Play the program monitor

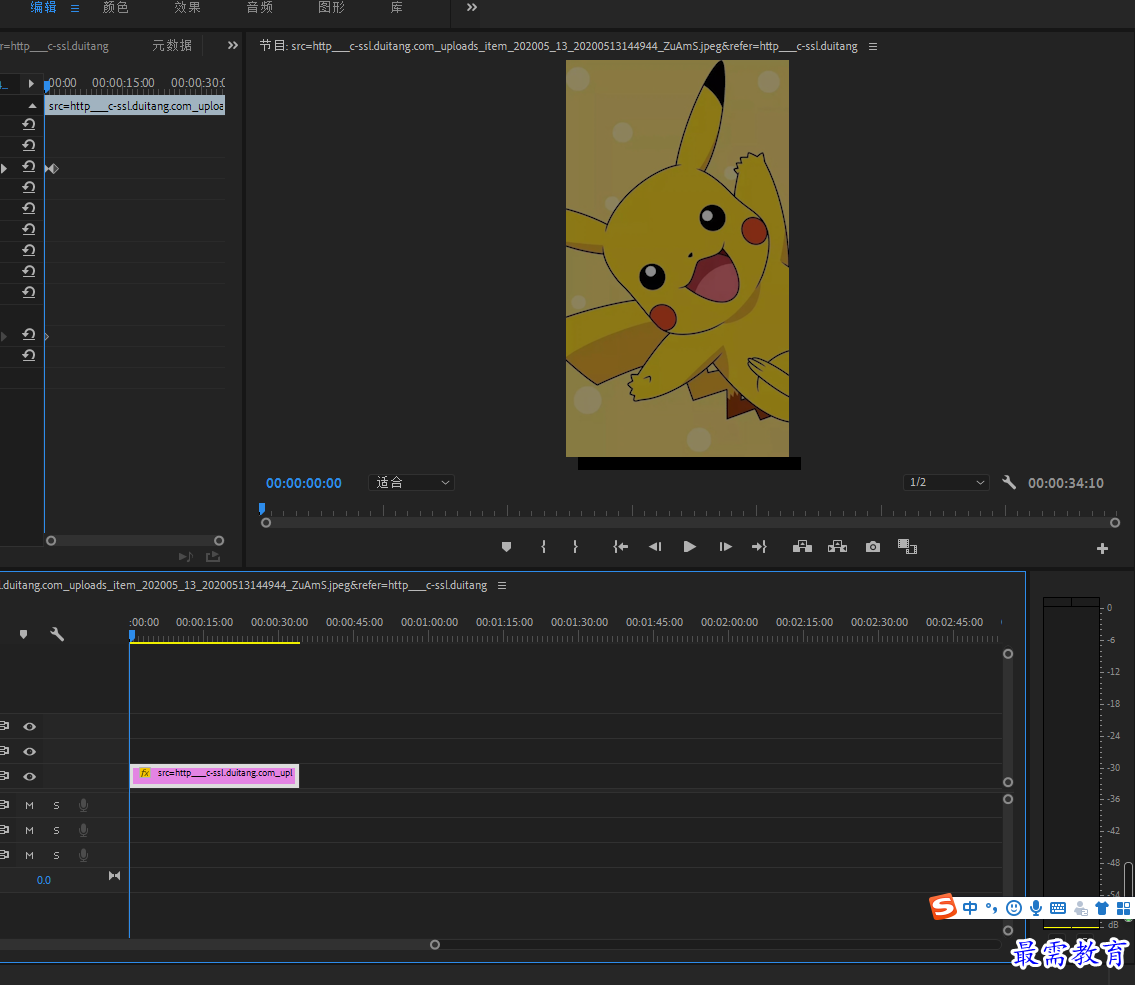[690, 547]
